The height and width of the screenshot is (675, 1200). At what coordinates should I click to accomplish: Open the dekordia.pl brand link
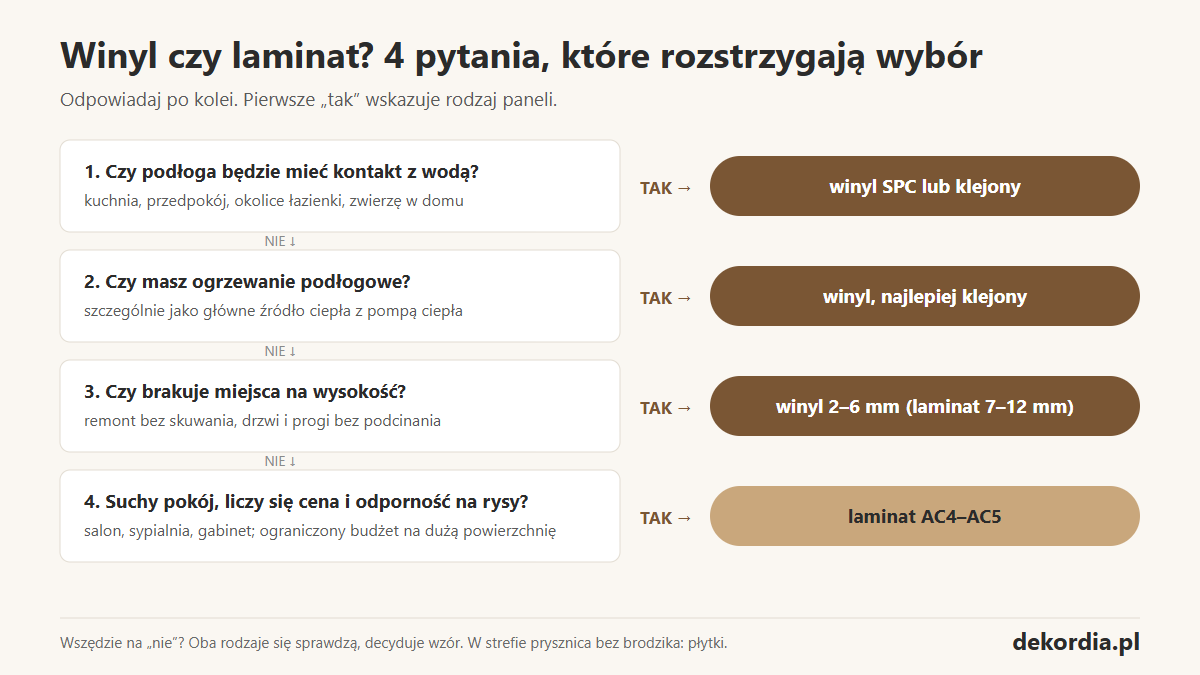point(1076,641)
